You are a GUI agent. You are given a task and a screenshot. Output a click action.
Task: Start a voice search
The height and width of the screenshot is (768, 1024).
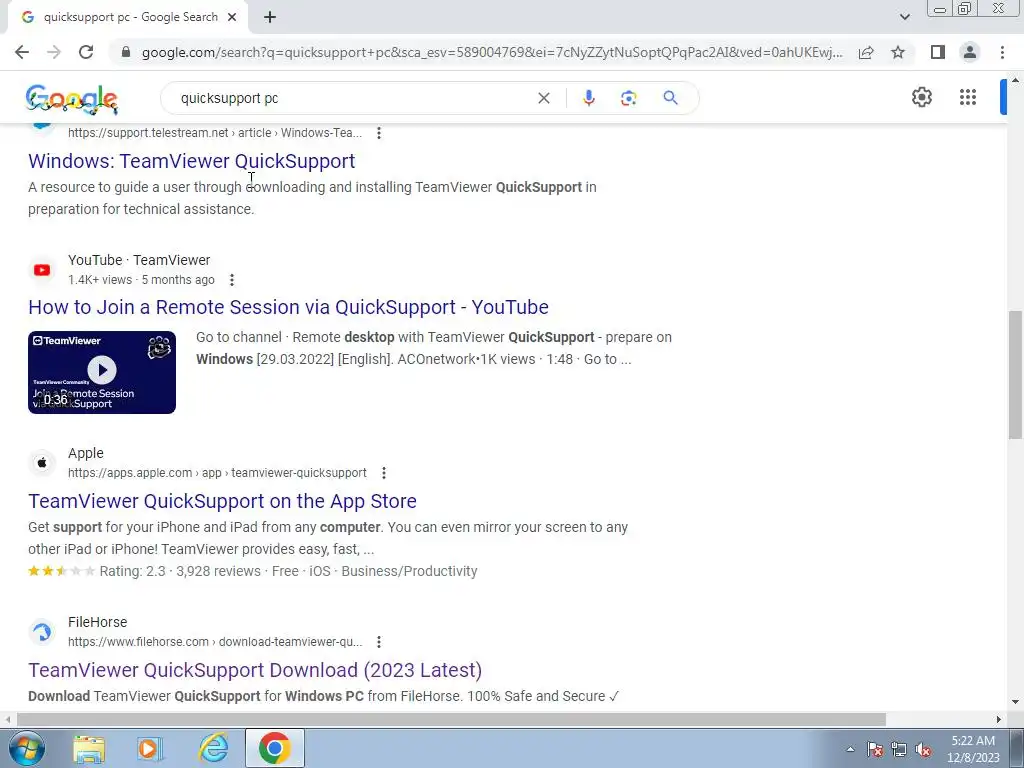588,98
